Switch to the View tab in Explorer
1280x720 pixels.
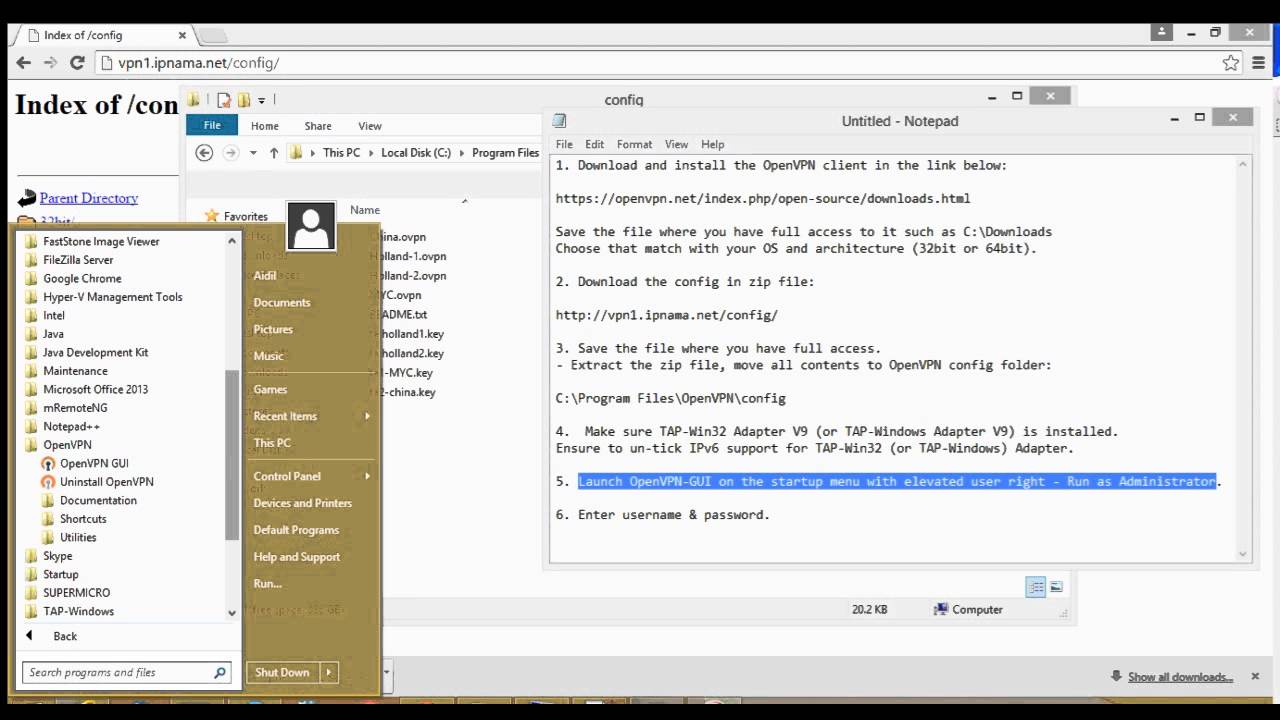[370, 126]
